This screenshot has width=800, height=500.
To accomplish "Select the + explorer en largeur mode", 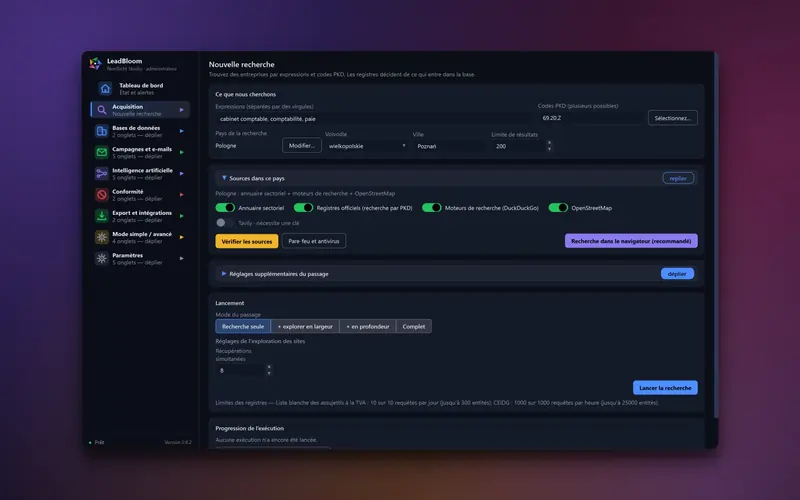I will pyautogui.click(x=305, y=327).
